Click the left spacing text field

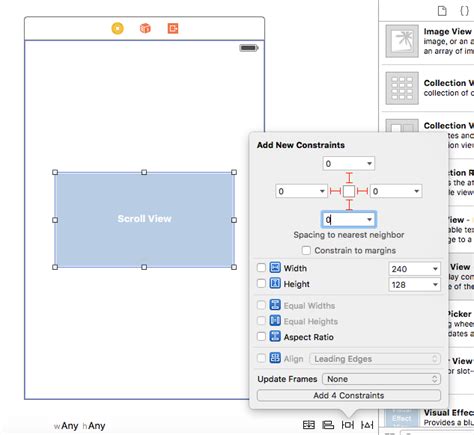tap(301, 191)
